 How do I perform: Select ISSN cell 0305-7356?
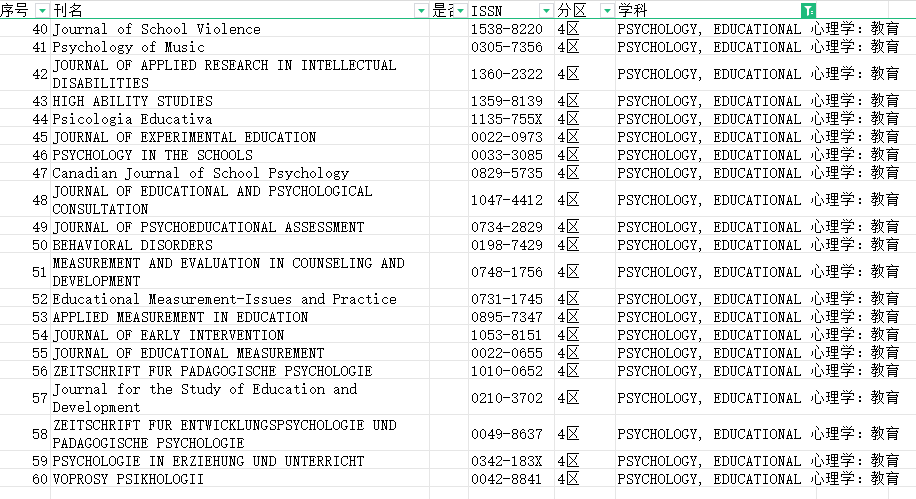tap(511, 47)
